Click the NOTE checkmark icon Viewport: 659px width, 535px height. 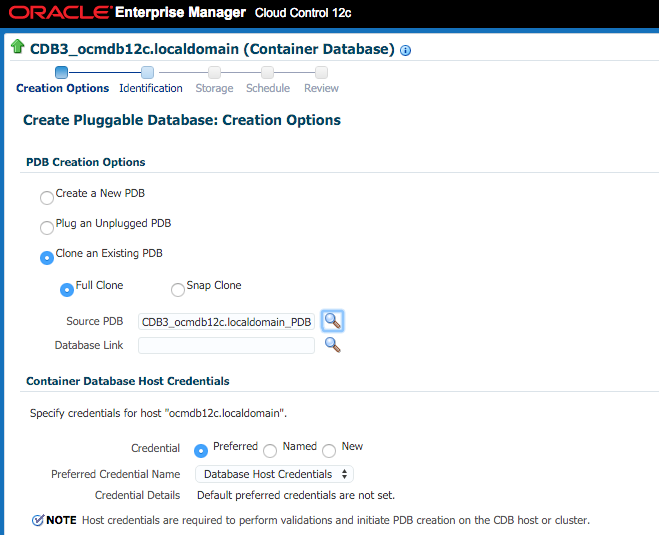(38, 520)
